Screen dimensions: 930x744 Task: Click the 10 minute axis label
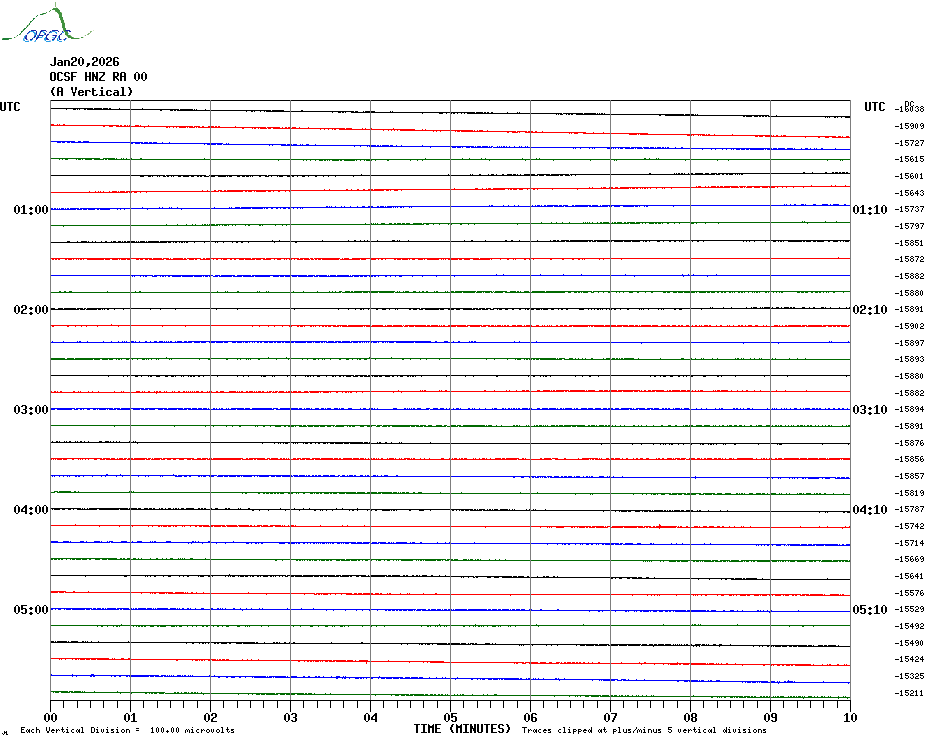click(x=851, y=718)
